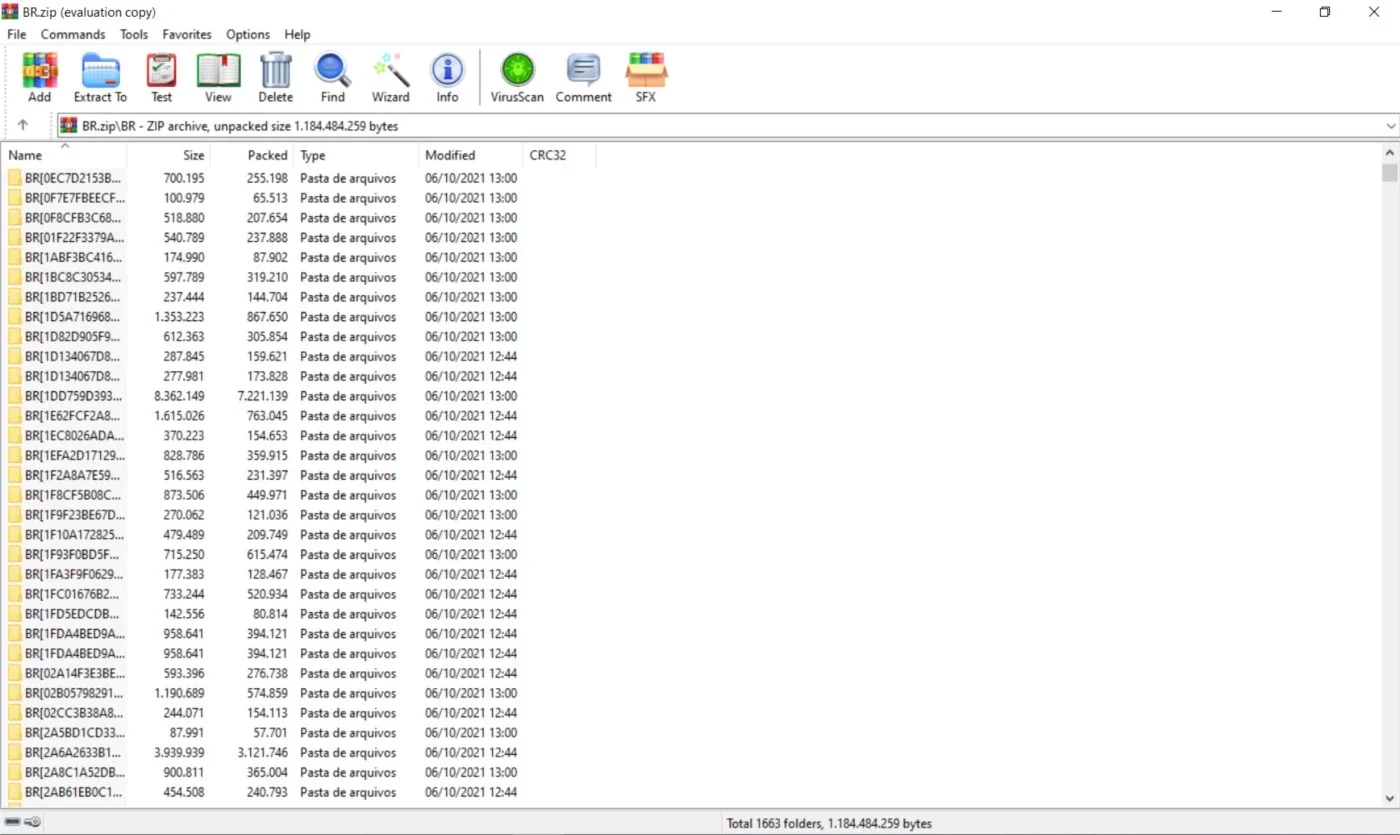The width and height of the screenshot is (1400, 835).
Task: Open the Options menu
Action: coord(248,34)
